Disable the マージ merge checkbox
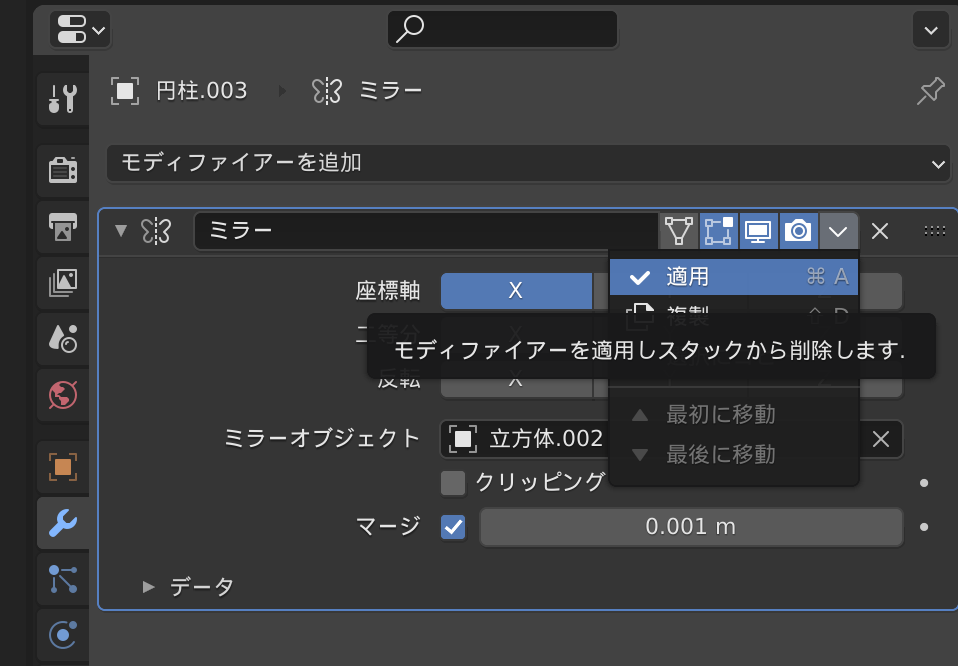 452,527
